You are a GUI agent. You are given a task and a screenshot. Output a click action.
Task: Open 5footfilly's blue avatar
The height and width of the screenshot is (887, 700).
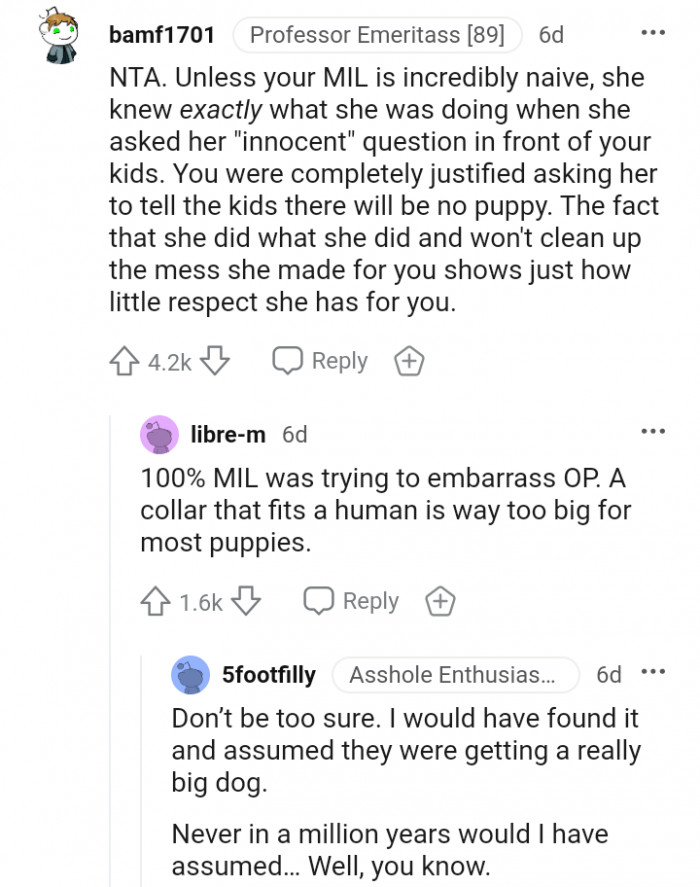190,675
